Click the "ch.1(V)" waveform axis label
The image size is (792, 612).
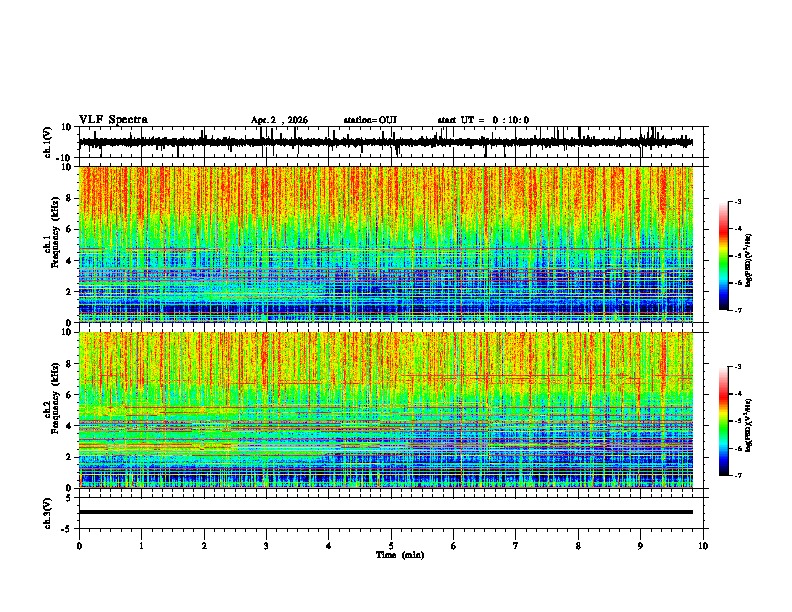pos(47,142)
